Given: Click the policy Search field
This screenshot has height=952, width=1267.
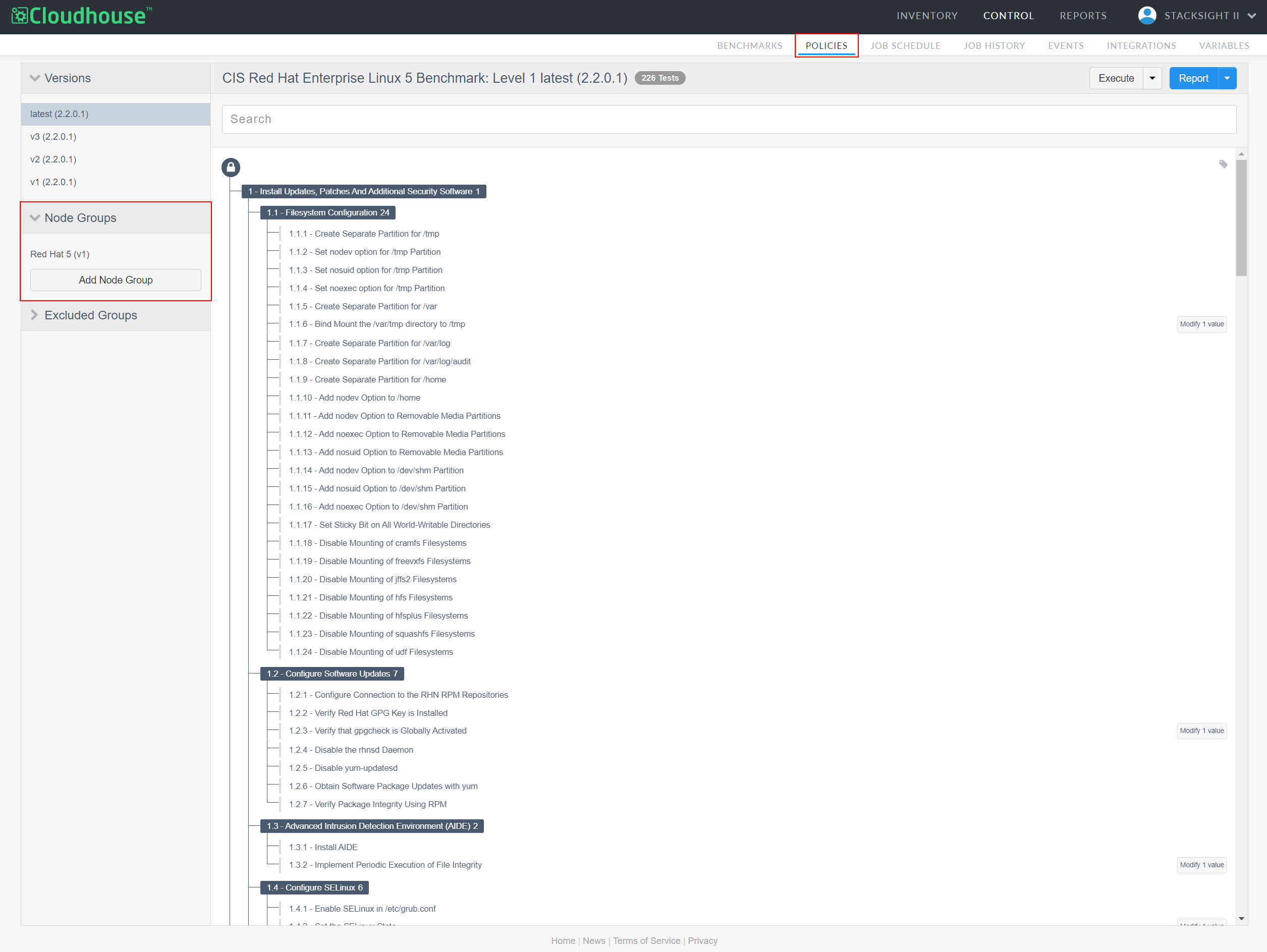Looking at the screenshot, I should [x=729, y=119].
